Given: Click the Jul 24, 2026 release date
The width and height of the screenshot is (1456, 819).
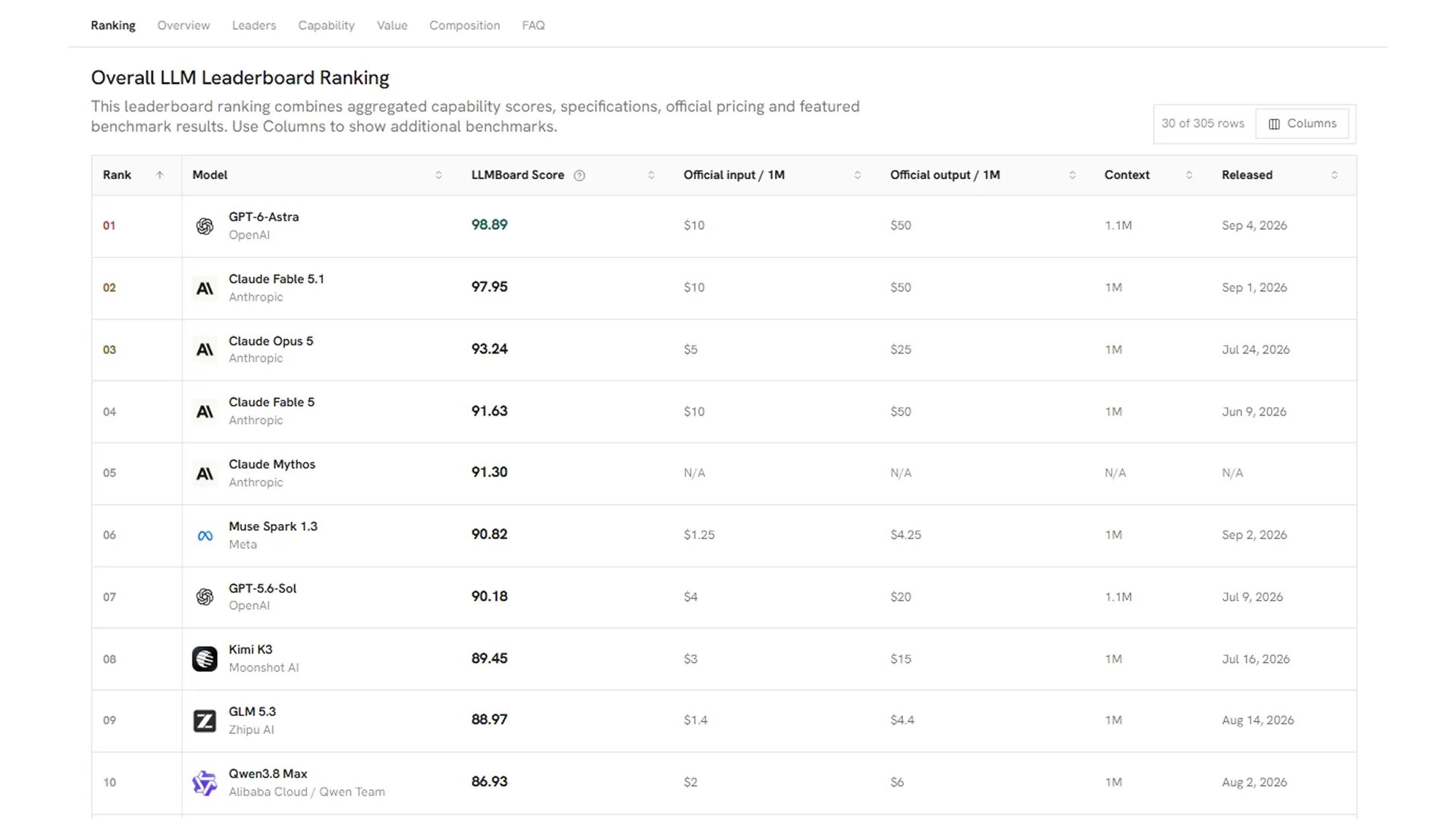Looking at the screenshot, I should (1256, 350).
